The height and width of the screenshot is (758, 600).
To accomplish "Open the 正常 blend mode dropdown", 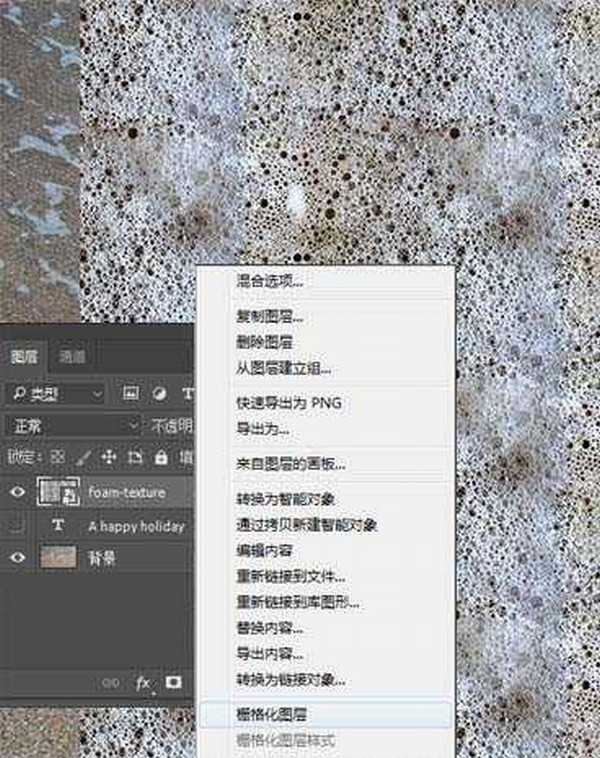I will pyautogui.click(x=74, y=426).
